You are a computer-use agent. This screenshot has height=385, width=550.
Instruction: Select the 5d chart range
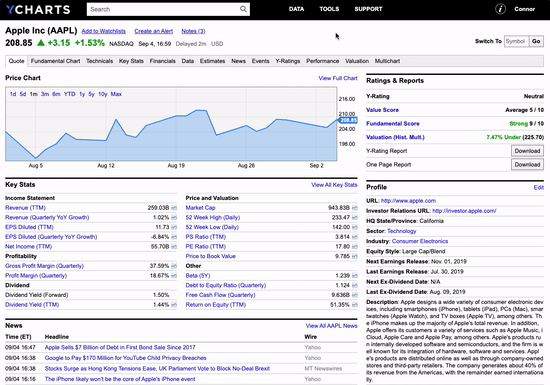[x=23, y=94]
